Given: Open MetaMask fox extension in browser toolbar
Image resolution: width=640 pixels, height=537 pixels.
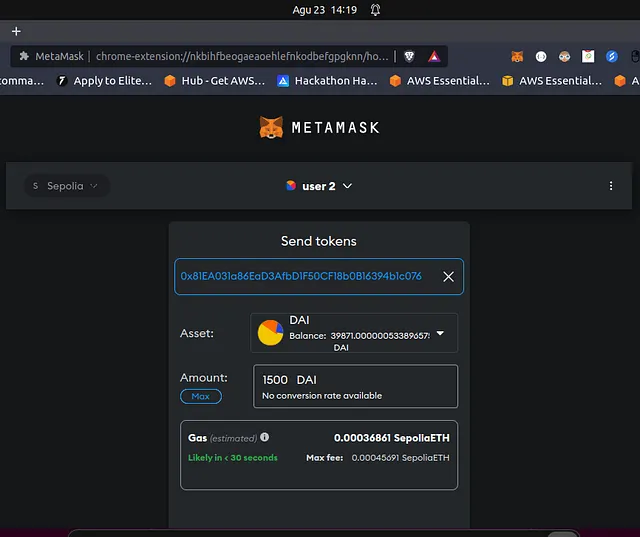Looking at the screenshot, I should (517, 57).
